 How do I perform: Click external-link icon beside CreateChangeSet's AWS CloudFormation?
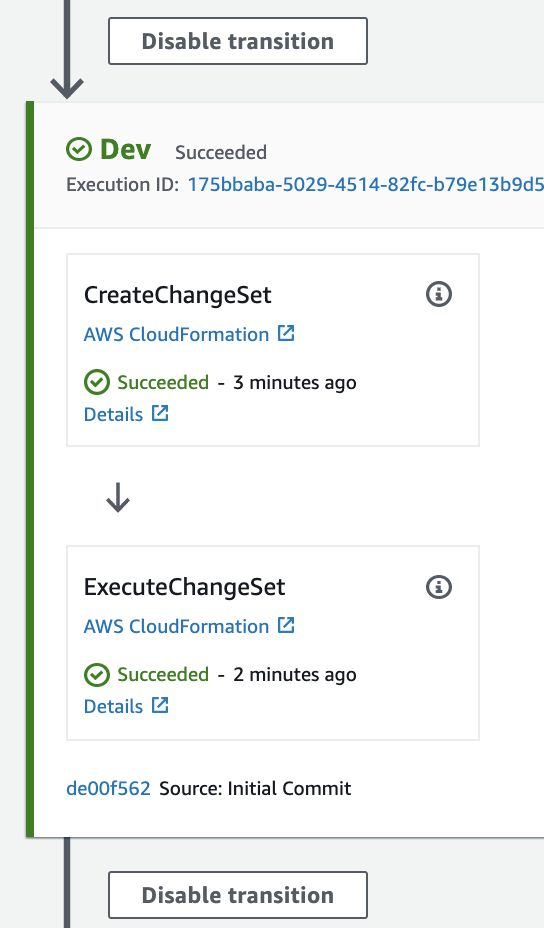point(287,333)
